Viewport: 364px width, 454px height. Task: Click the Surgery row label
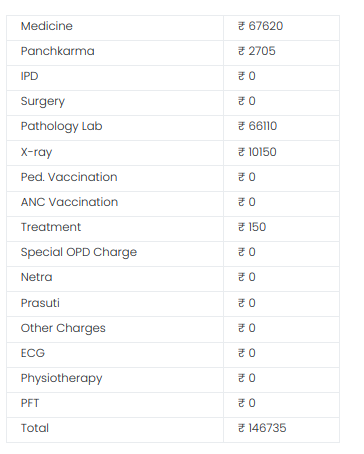point(43,101)
